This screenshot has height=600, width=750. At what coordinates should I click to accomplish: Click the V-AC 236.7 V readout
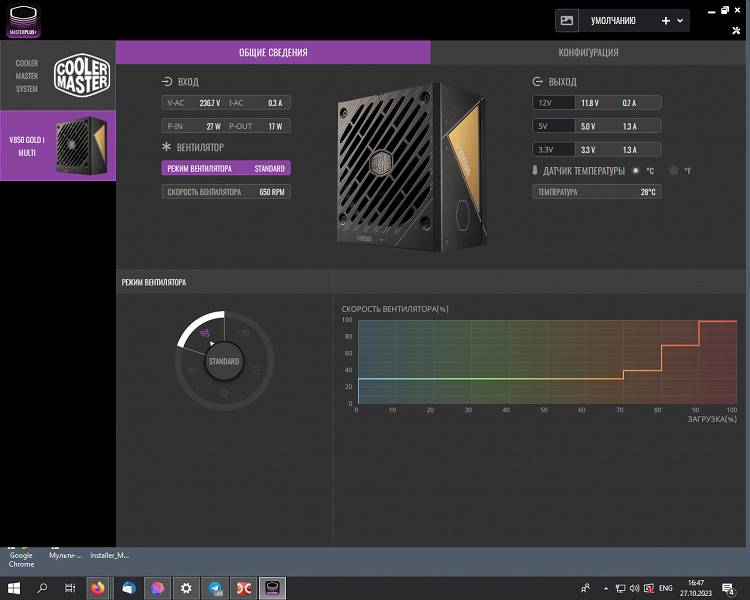[194, 103]
